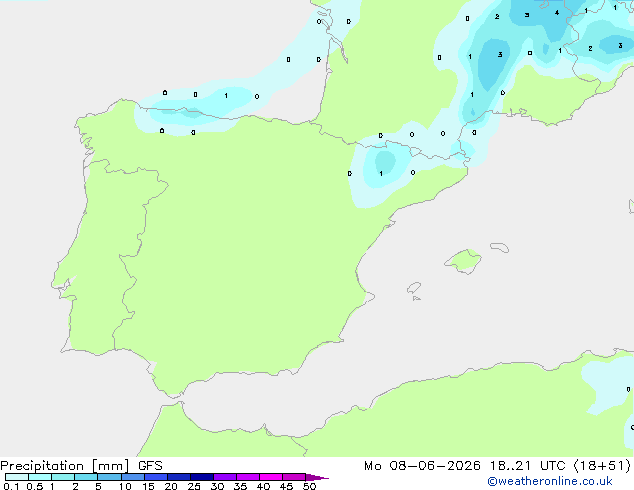Pick the purple 30–35 legend swatch
Image resolution: width=634 pixels, height=490 pixels.
[x=225, y=477]
